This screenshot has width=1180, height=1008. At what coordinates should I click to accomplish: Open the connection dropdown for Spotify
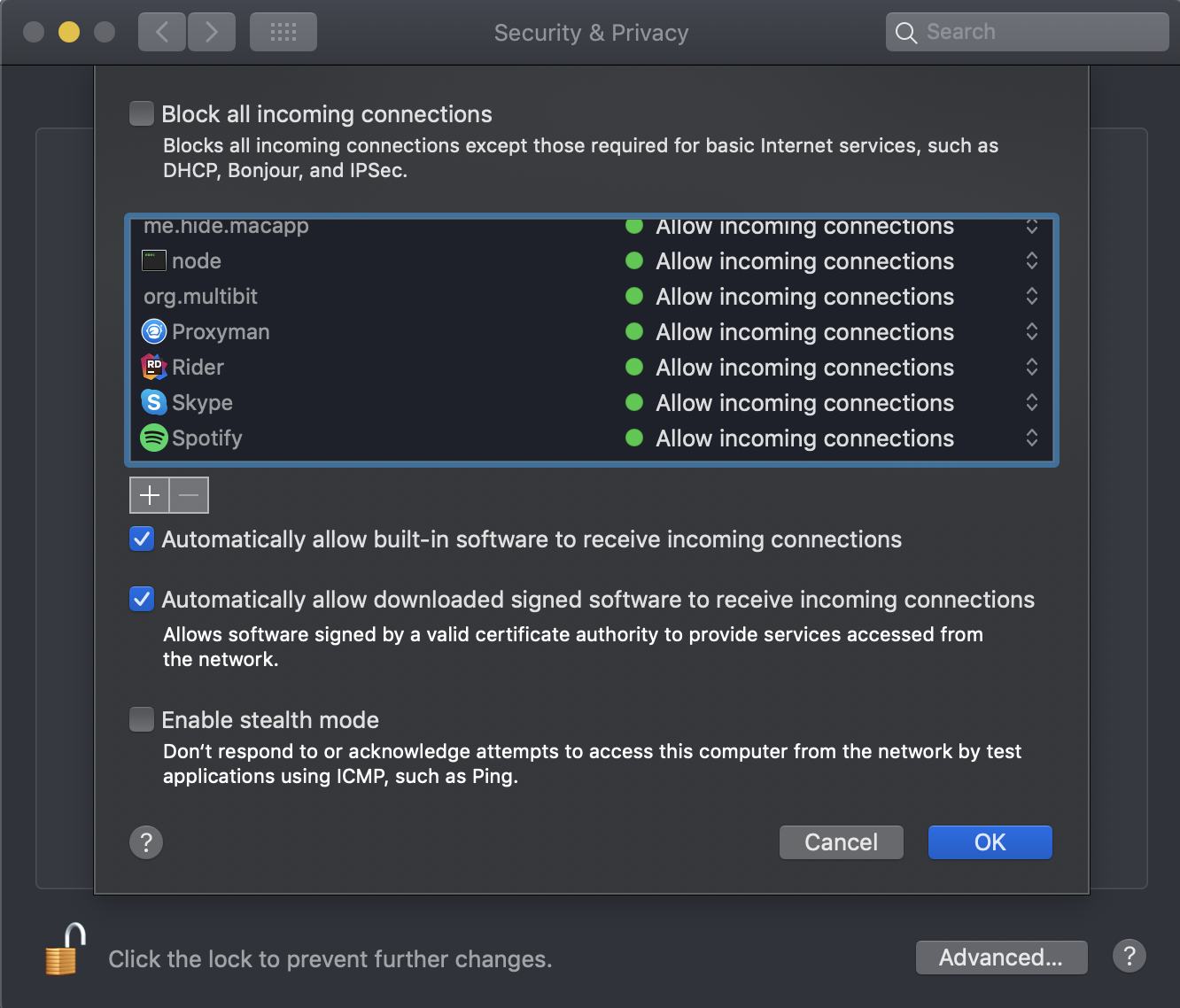[1031, 438]
